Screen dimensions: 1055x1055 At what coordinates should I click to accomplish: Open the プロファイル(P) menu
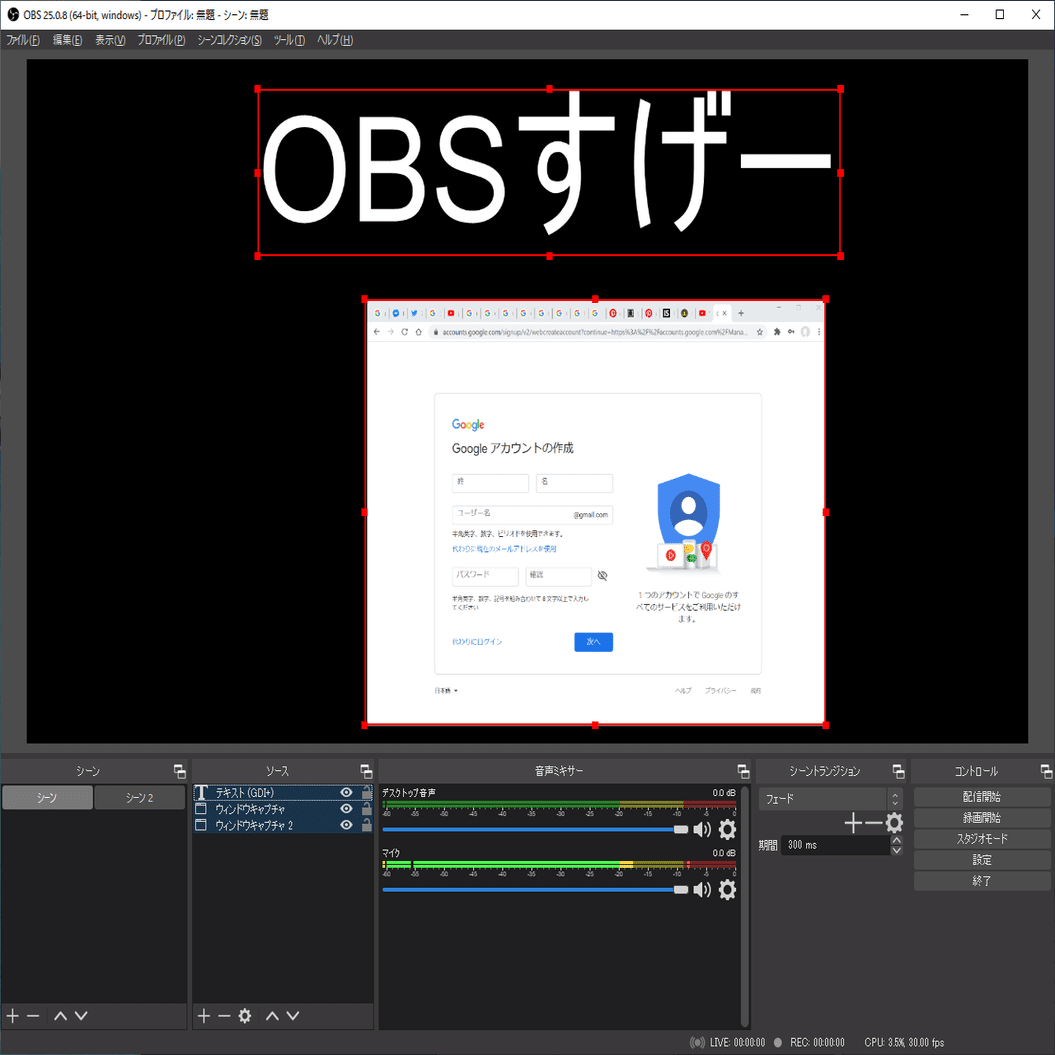[161, 40]
